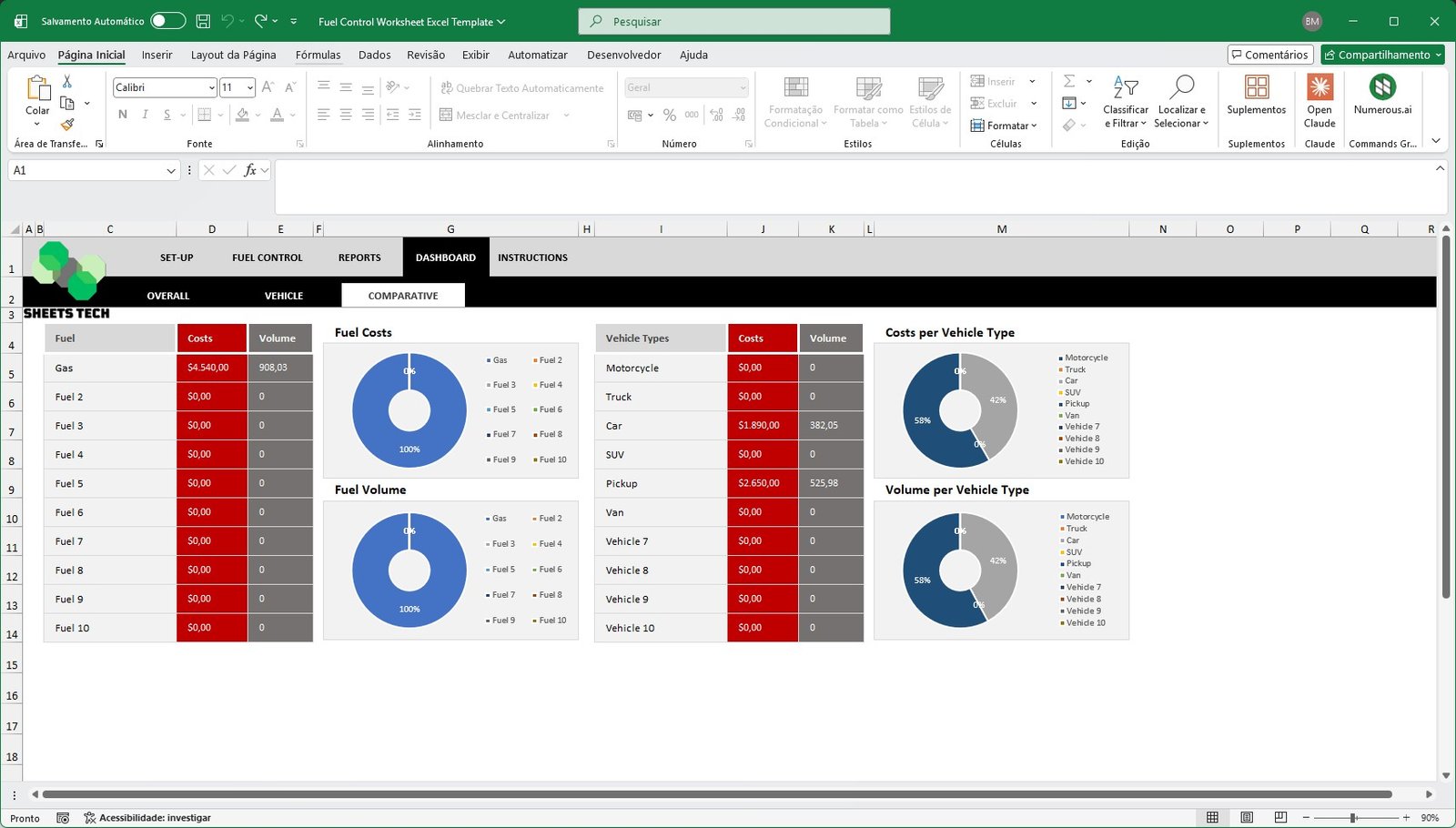Viewport: 1456px width, 828px height.
Task: Toggle italic formatting with the I button
Action: (145, 115)
